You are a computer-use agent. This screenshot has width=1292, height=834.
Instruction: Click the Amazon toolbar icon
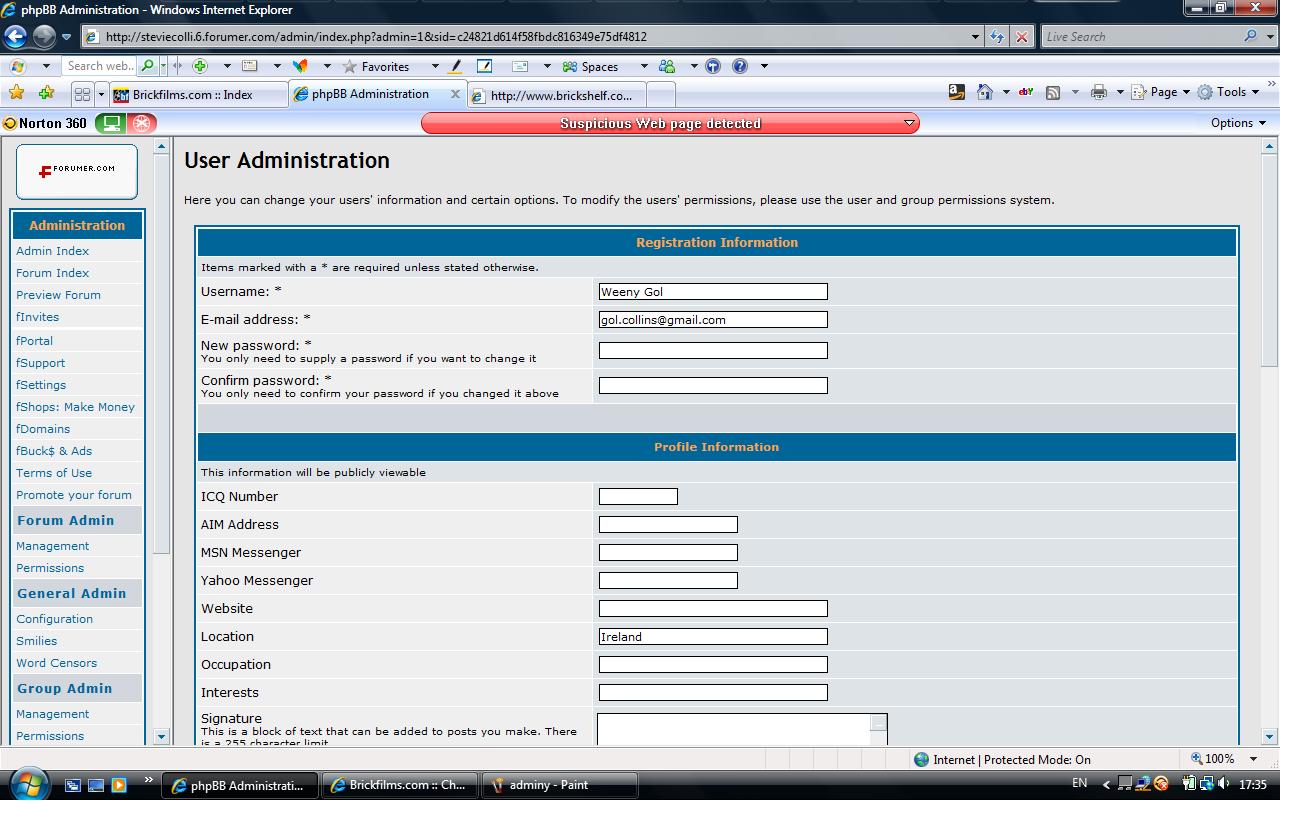957,92
